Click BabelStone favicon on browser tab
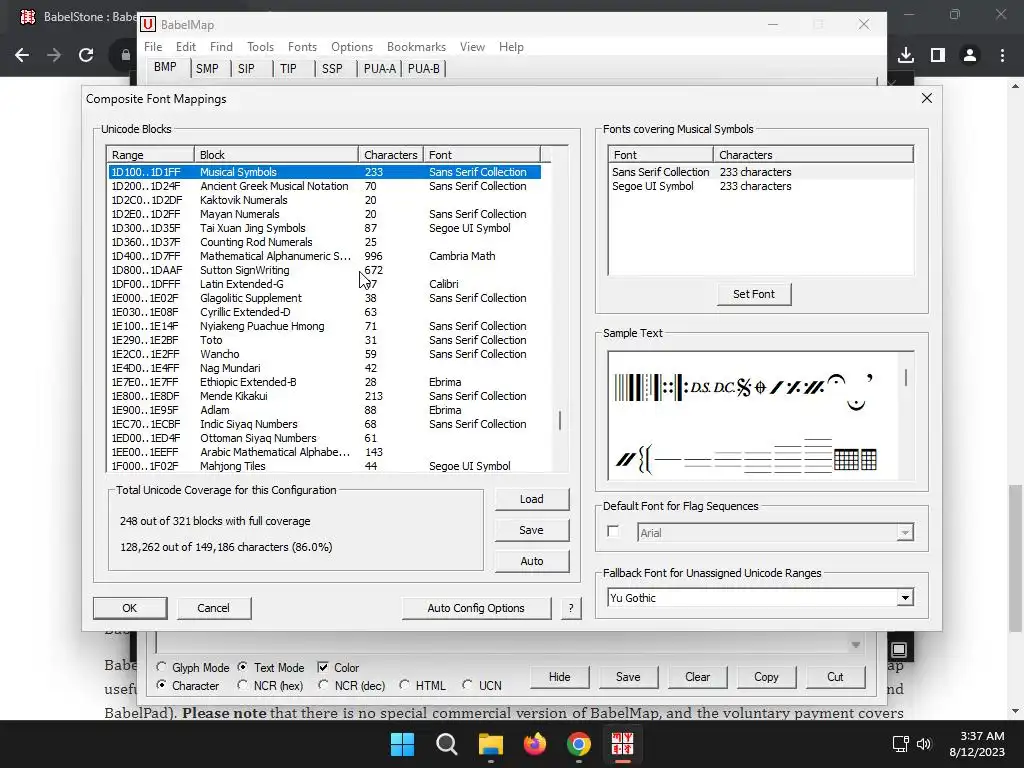Image resolution: width=1024 pixels, height=768 pixels. click(x=27, y=16)
